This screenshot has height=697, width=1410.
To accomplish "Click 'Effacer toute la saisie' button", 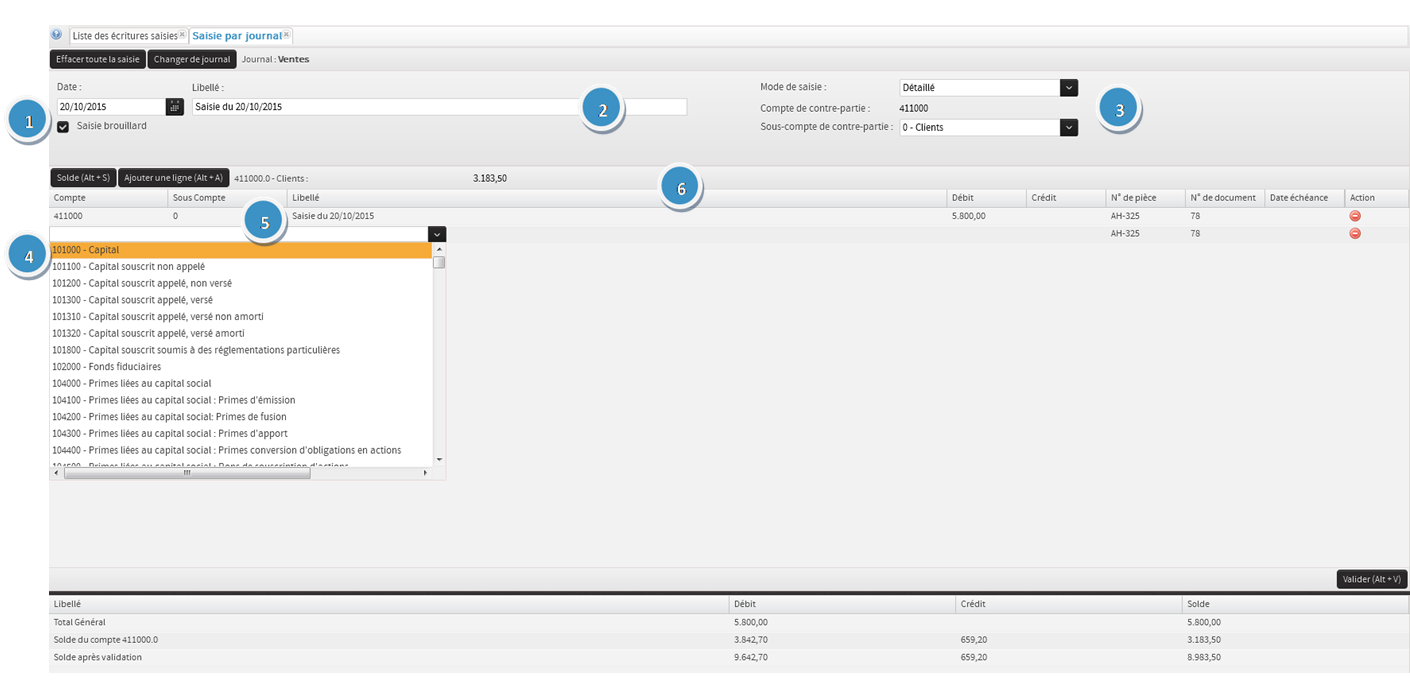I will [x=98, y=59].
